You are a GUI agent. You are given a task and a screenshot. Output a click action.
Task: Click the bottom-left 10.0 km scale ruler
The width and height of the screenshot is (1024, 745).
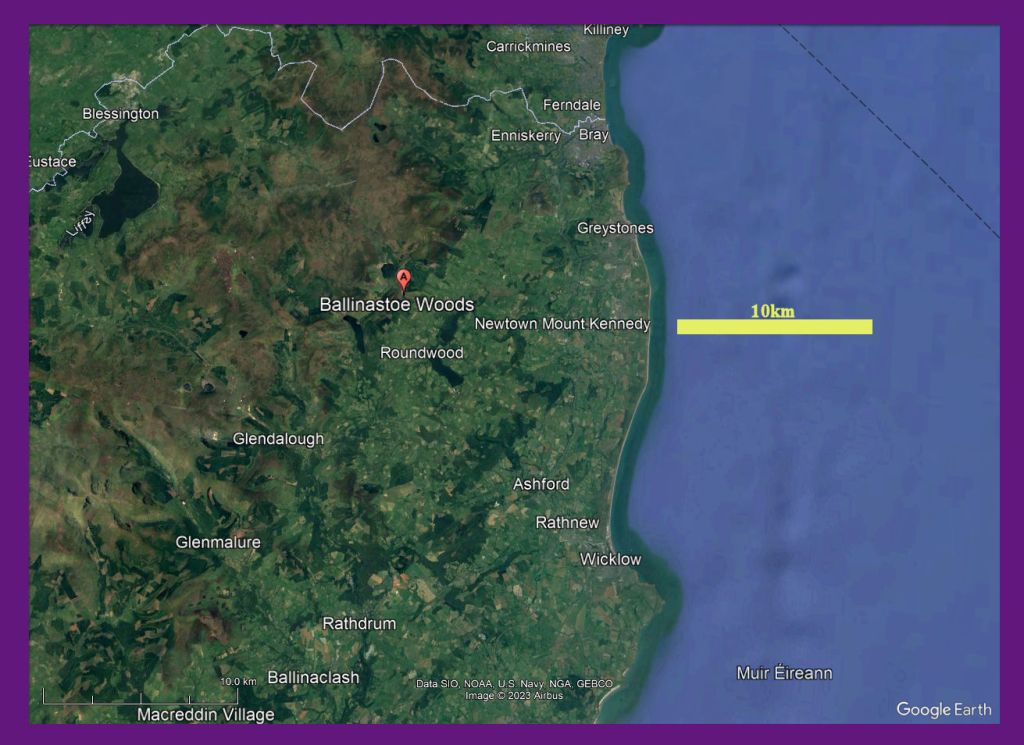[x=140, y=695]
